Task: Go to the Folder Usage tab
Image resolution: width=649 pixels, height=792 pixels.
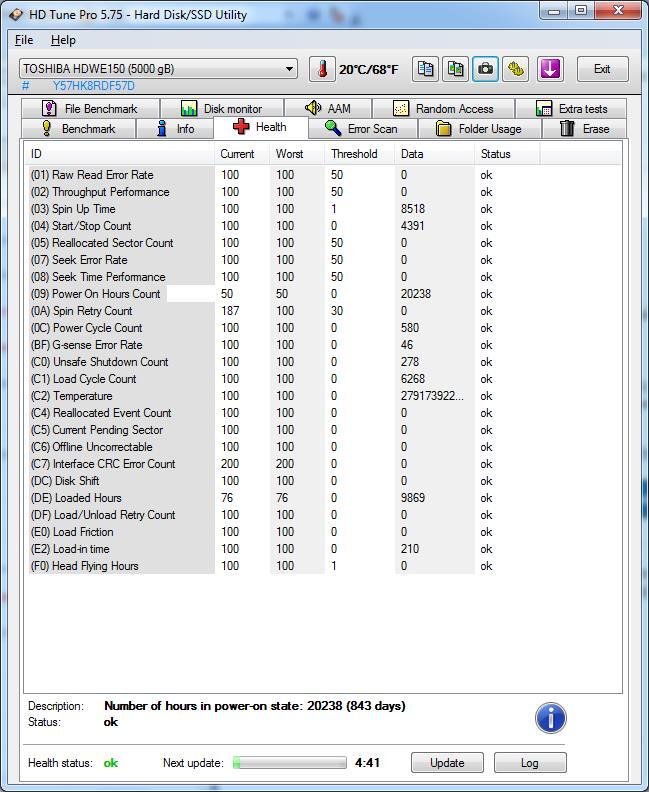Action: 479,129
